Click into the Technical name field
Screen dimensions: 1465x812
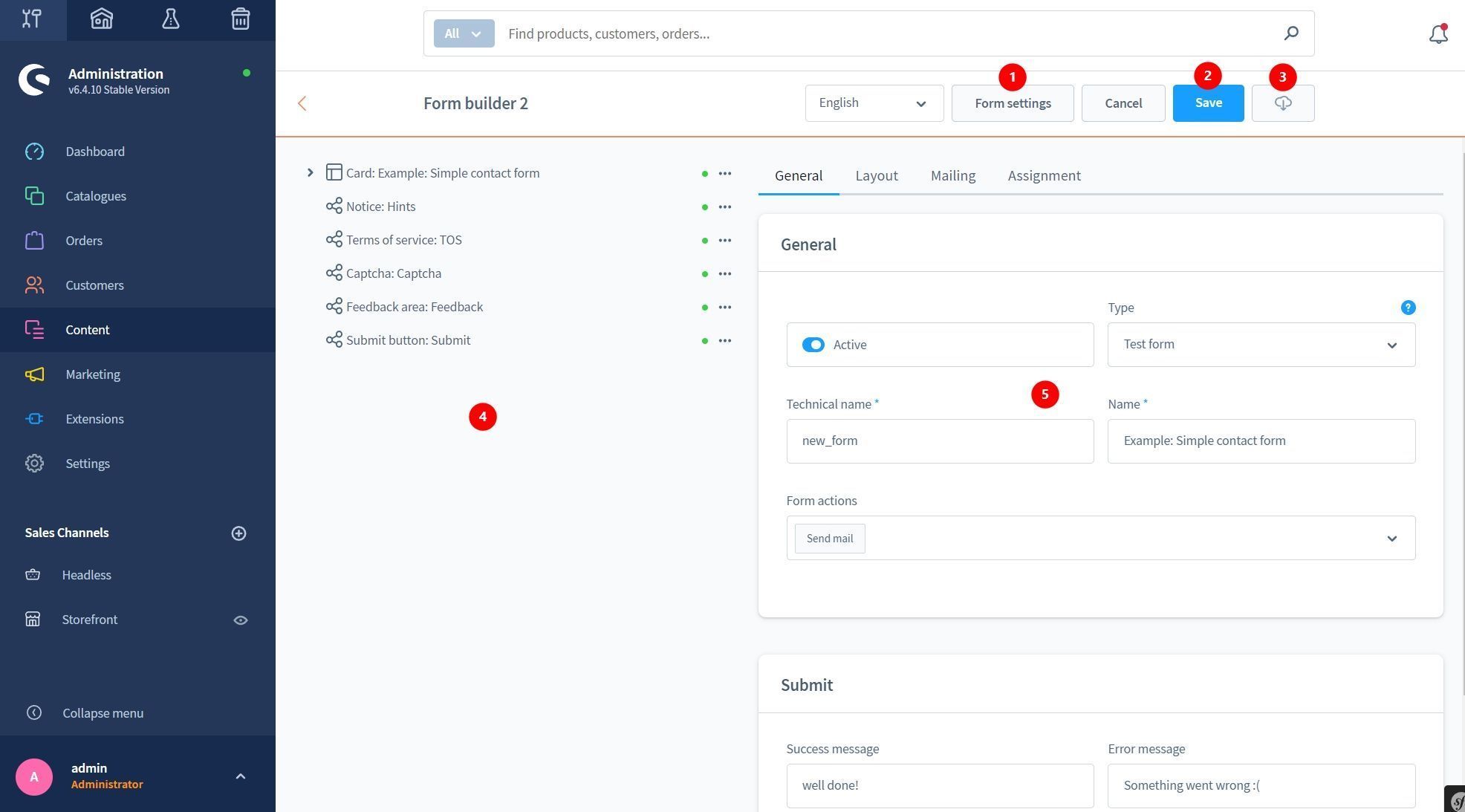pyautogui.click(x=939, y=441)
